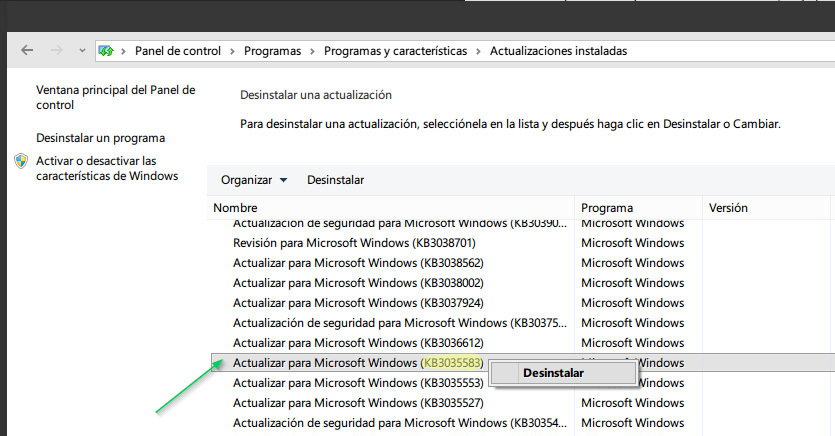Viewport: 835px width, 436px height.
Task: Select security update KB30375... row
Action: 400,323
